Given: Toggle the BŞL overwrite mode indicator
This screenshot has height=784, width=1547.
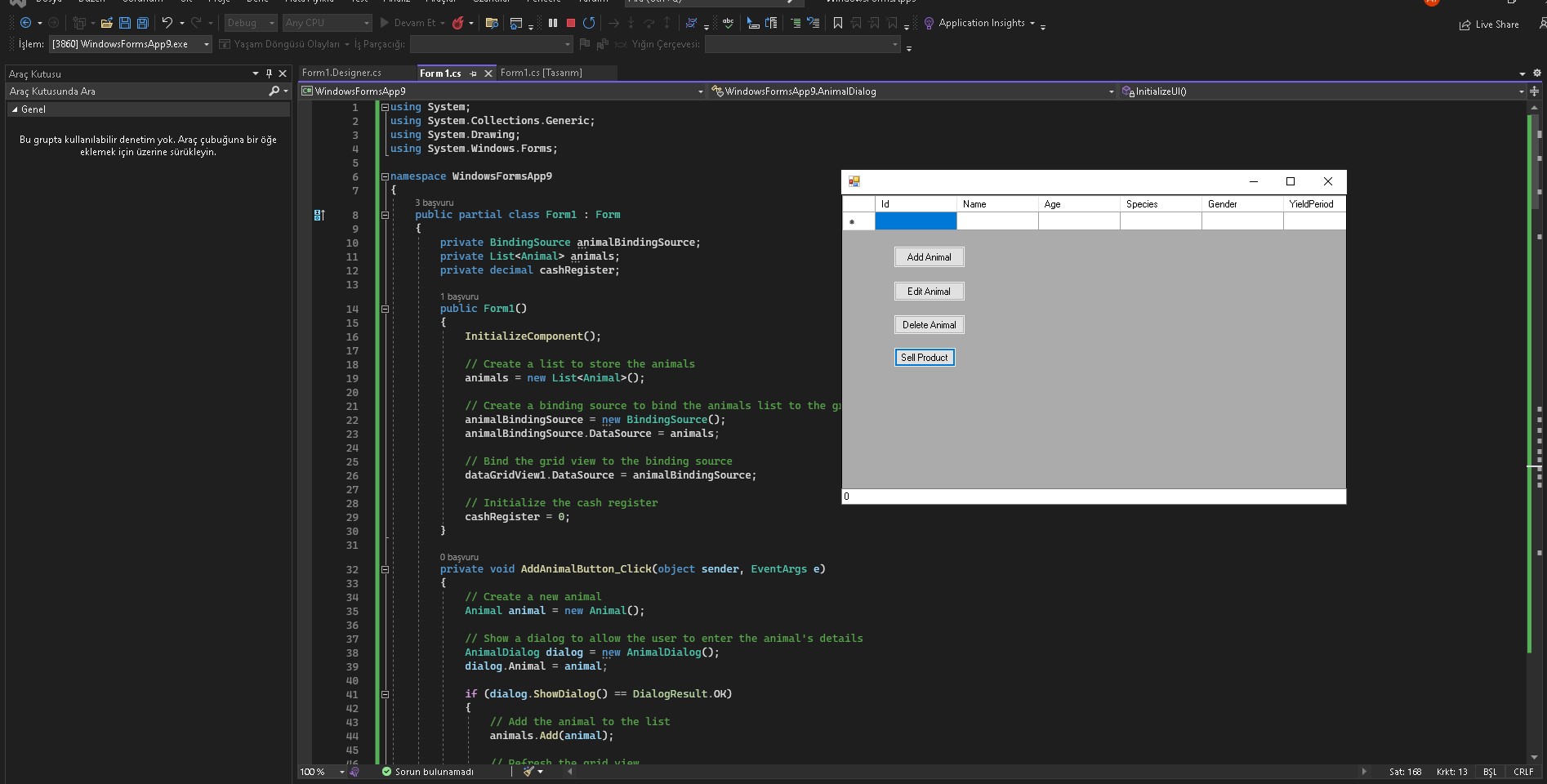Looking at the screenshot, I should (x=1491, y=772).
